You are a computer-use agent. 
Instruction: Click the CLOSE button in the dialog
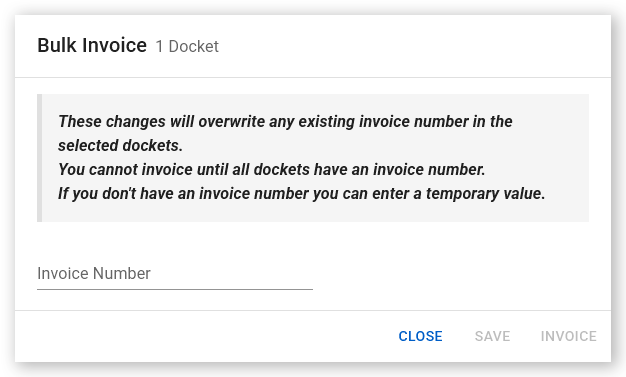pyautogui.click(x=420, y=336)
